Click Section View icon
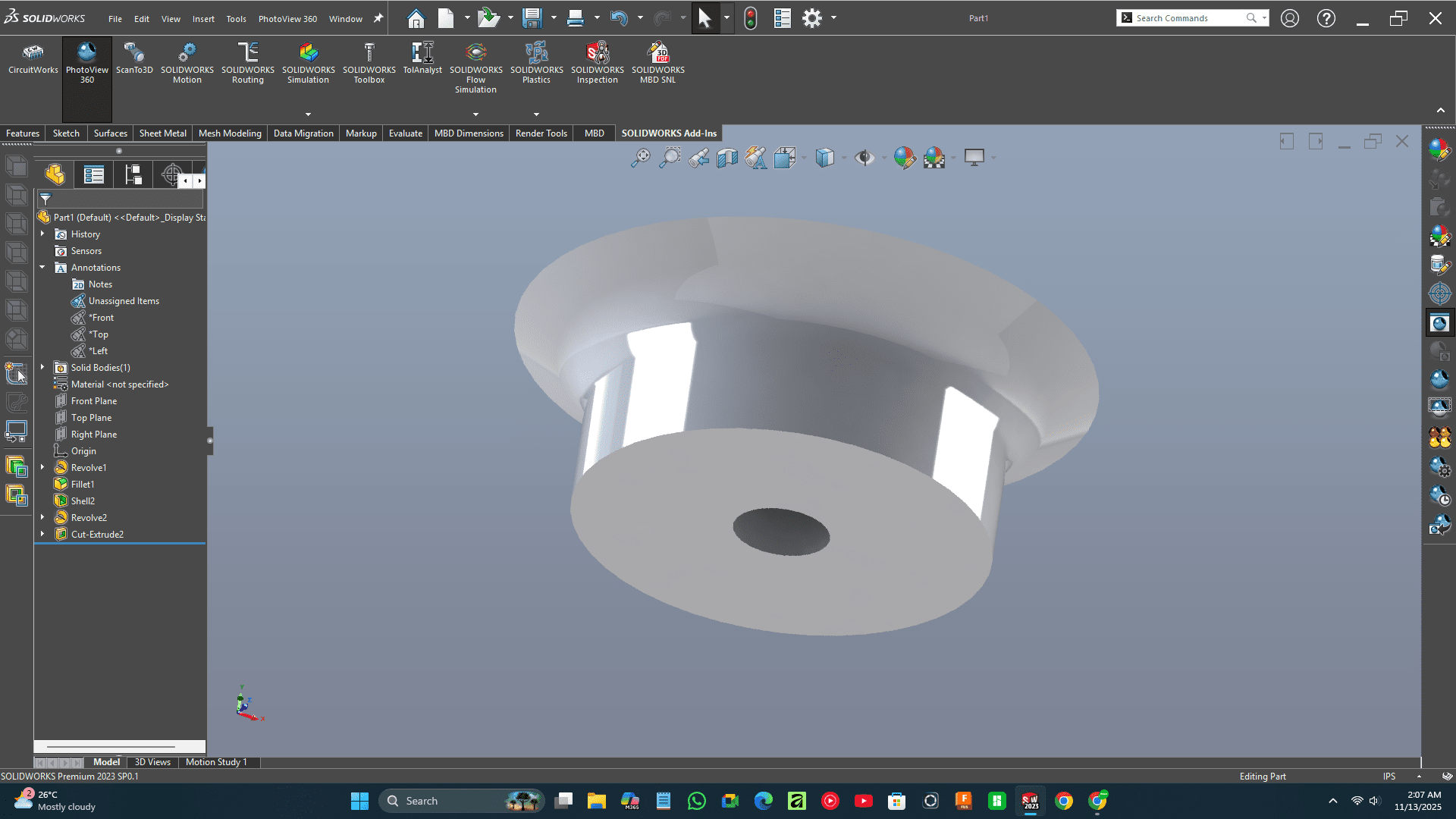The image size is (1456, 819). coord(727,158)
